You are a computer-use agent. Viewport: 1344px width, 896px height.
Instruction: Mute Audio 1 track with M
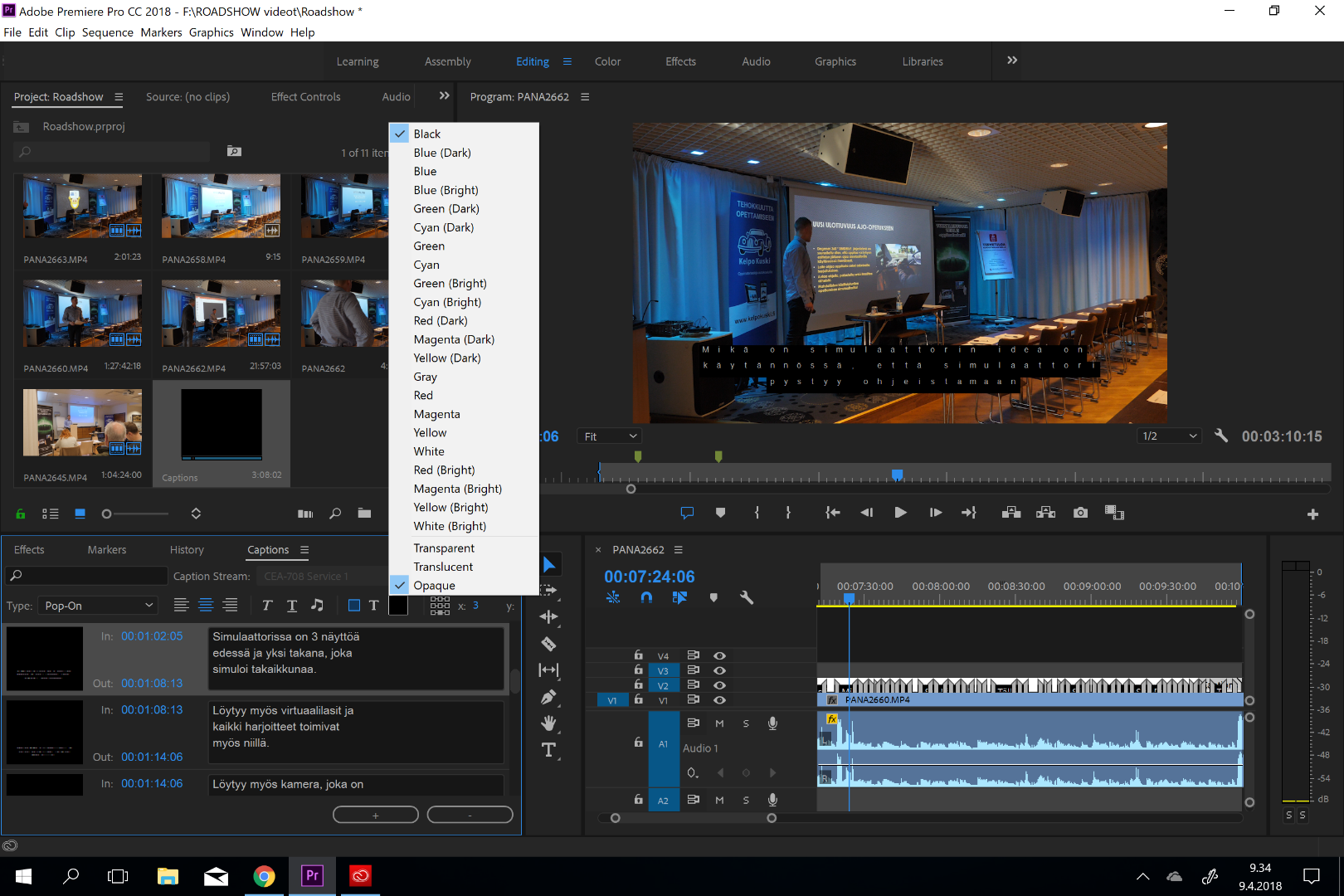pyautogui.click(x=719, y=723)
